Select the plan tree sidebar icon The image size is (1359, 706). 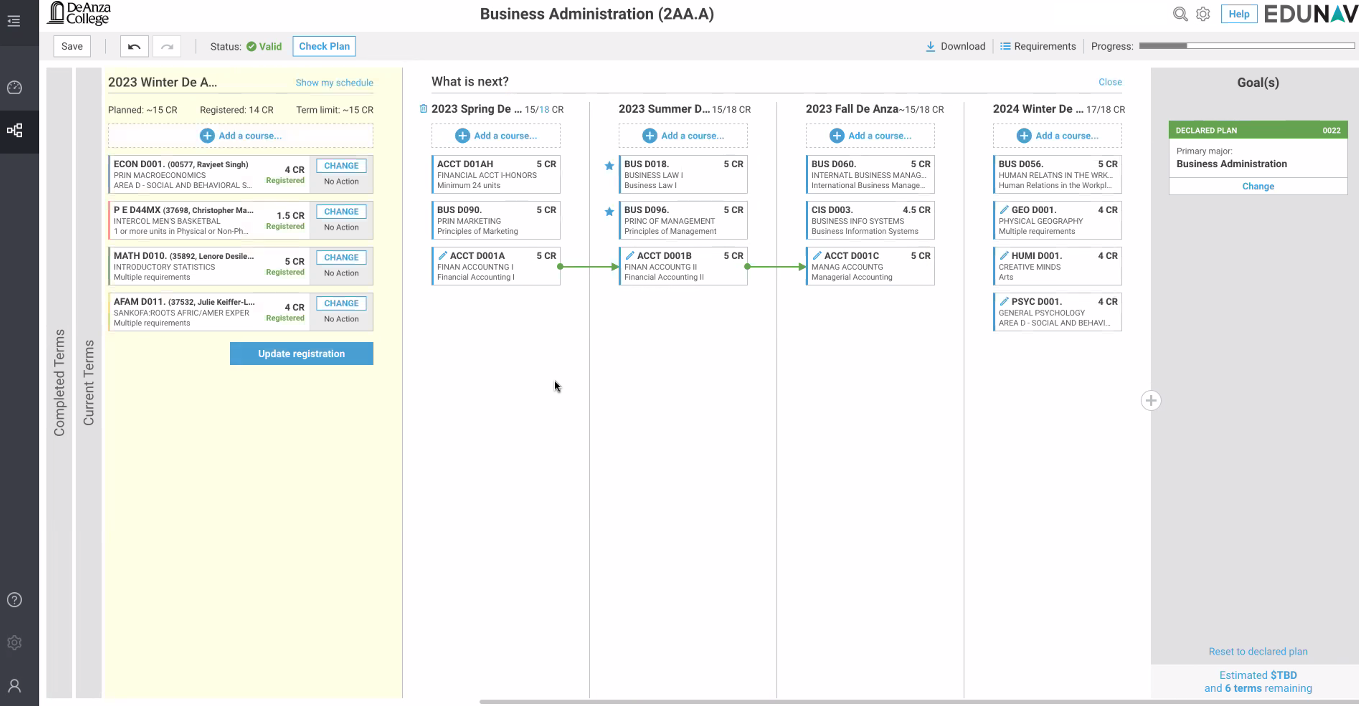(14, 130)
